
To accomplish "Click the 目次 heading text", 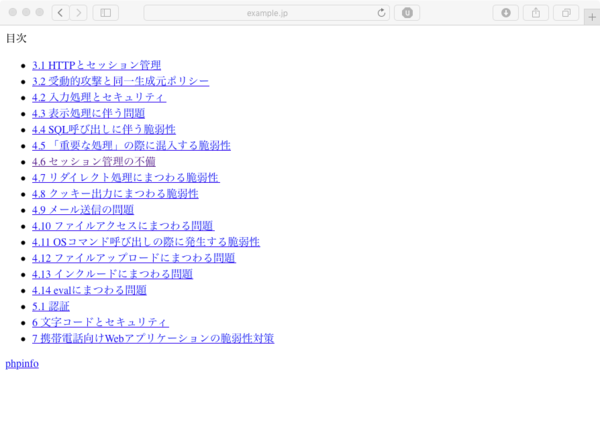I will pyautogui.click(x=16, y=38).
